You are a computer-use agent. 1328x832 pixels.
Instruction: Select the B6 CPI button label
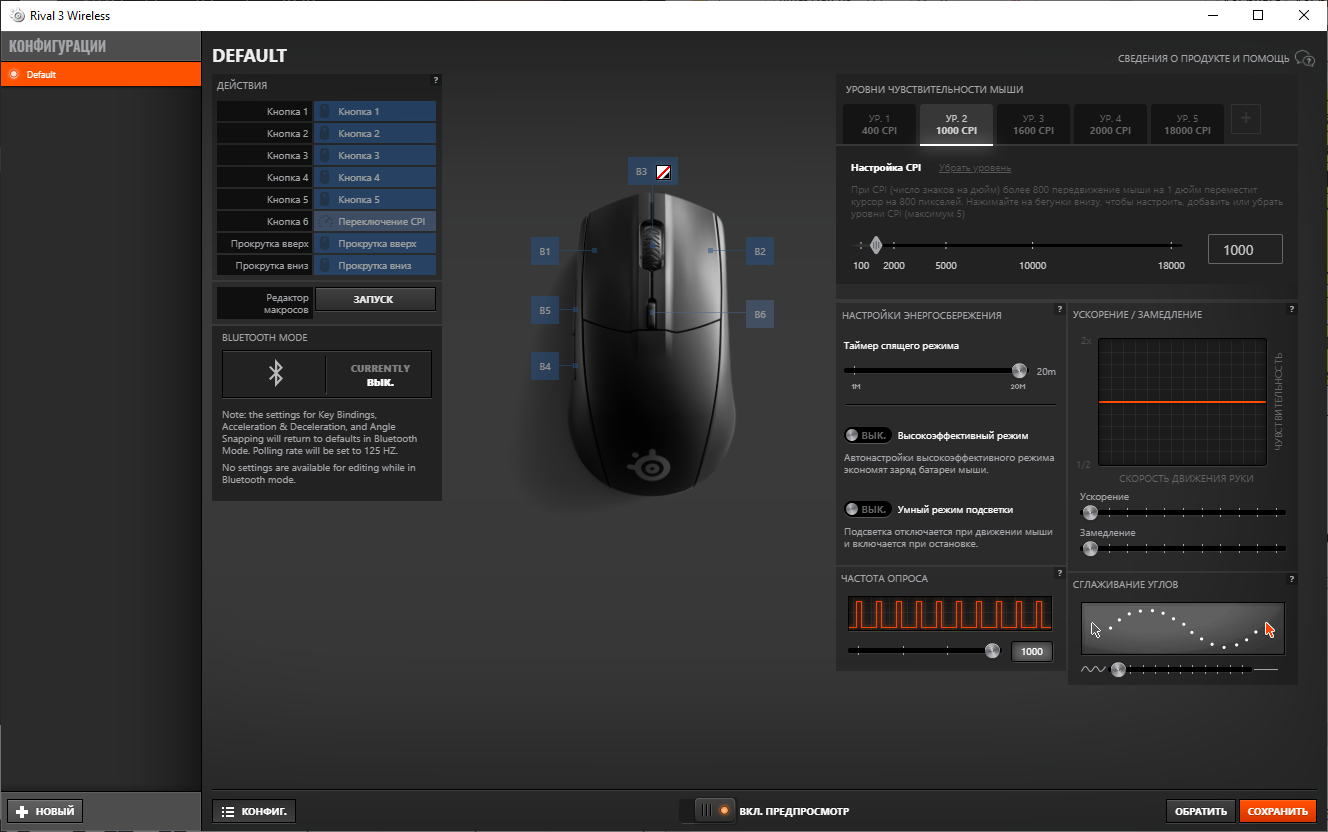(760, 314)
